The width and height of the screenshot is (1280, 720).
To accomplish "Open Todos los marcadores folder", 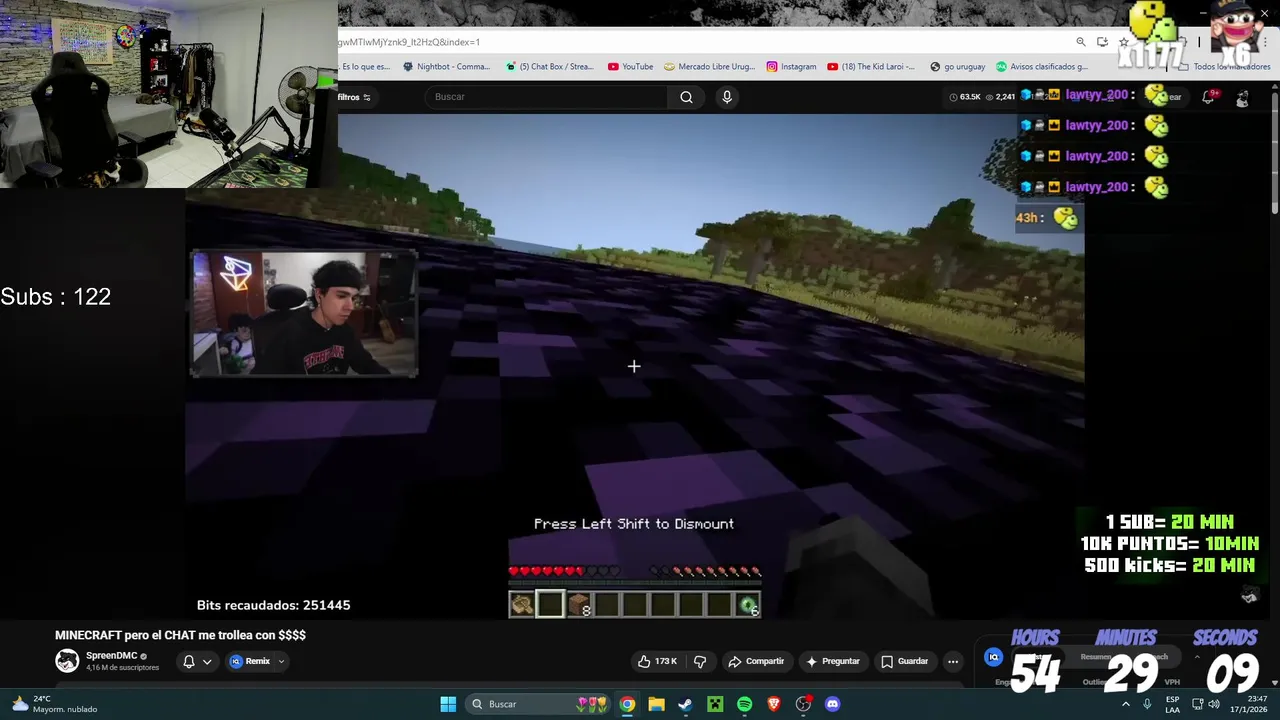I will [1224, 67].
